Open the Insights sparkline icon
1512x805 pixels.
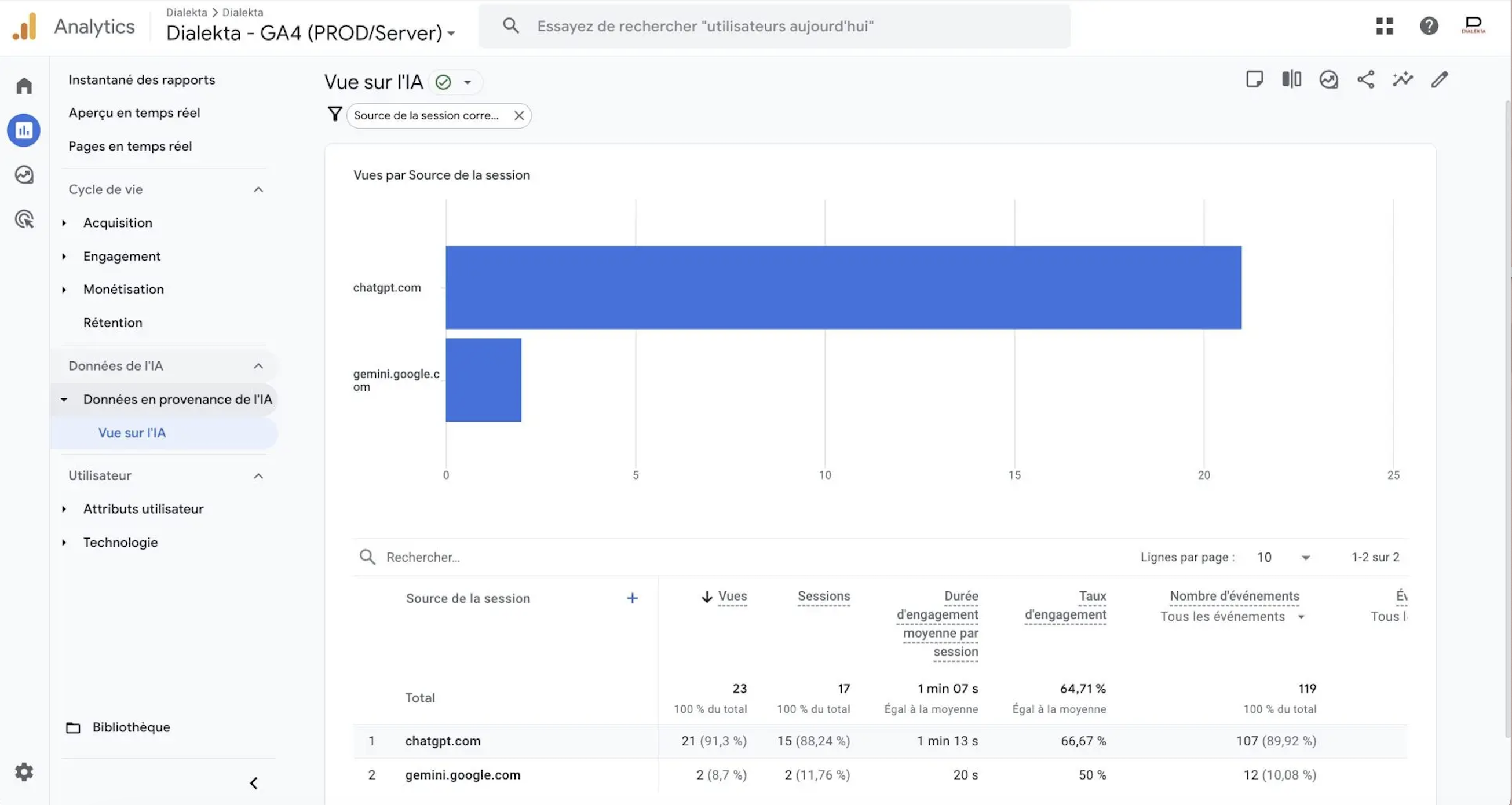point(1403,80)
